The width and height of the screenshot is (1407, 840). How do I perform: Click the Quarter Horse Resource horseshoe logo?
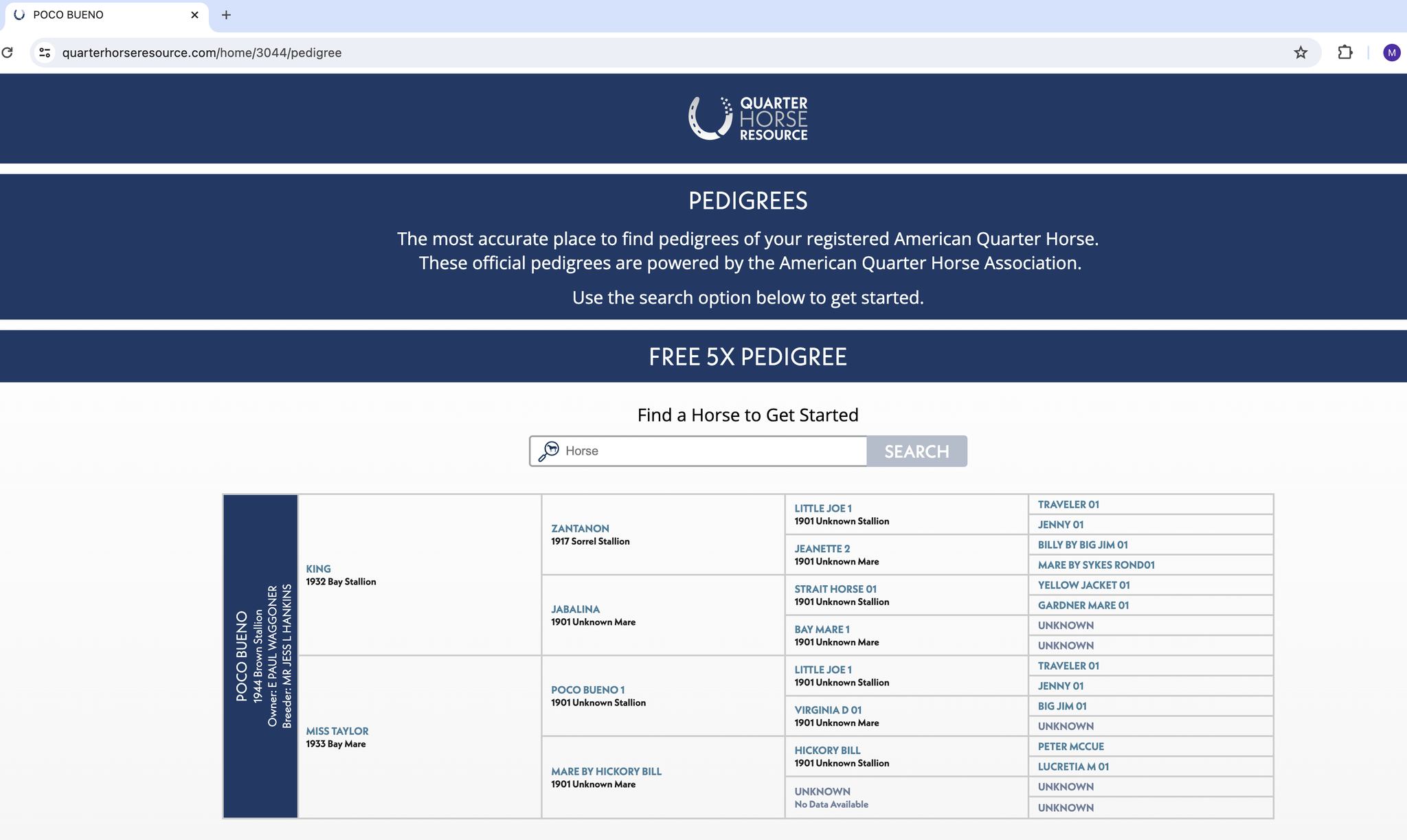tap(747, 118)
